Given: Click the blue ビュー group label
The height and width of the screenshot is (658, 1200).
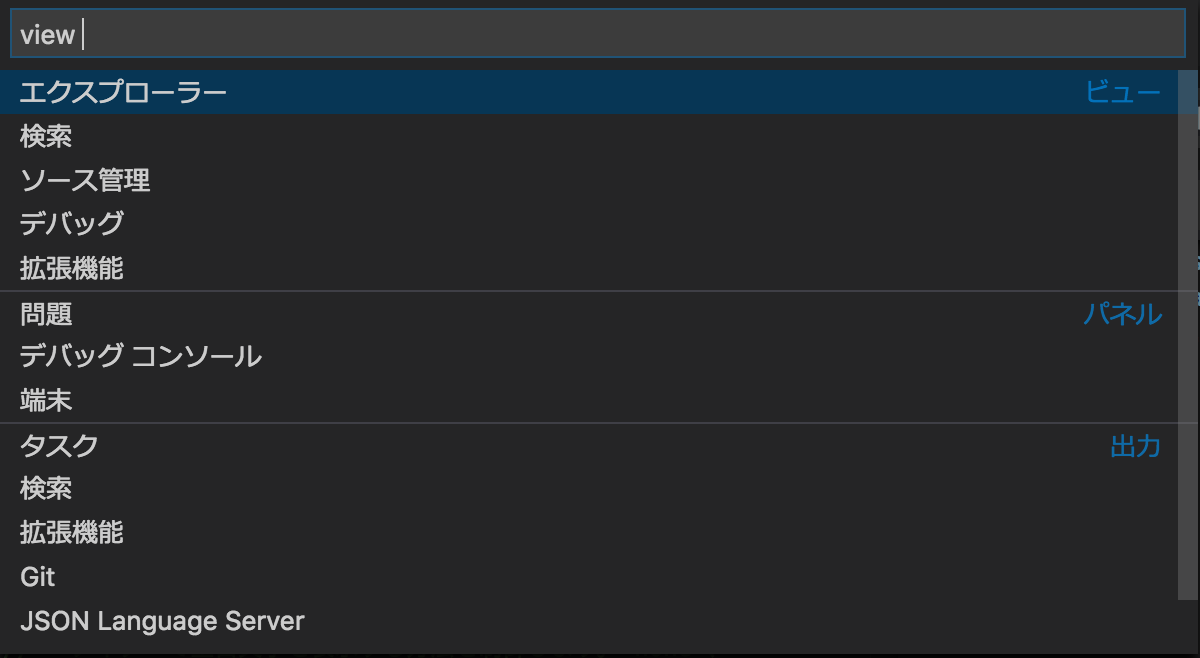Looking at the screenshot, I should [1123, 92].
